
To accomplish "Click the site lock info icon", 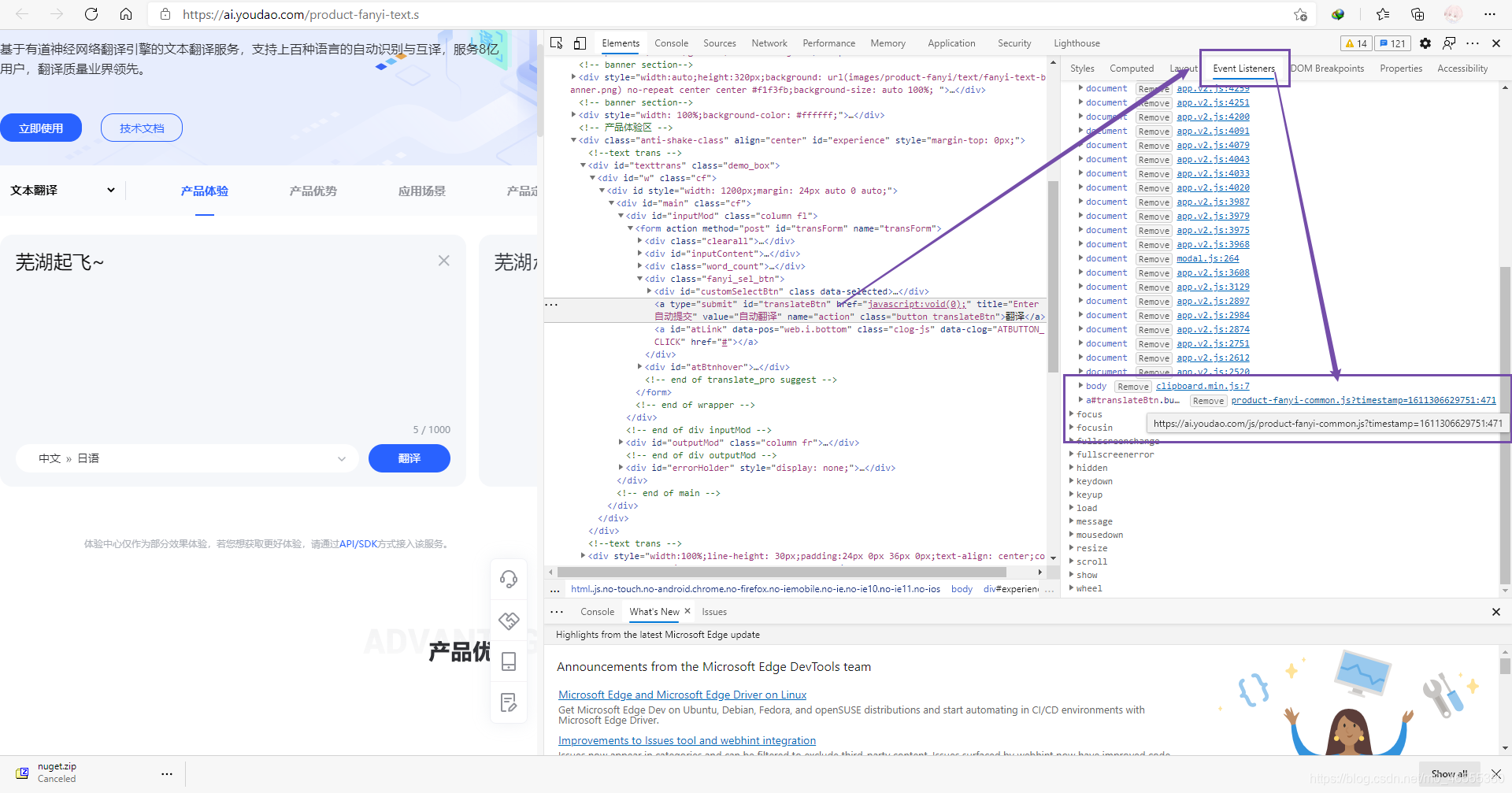I will [x=165, y=14].
